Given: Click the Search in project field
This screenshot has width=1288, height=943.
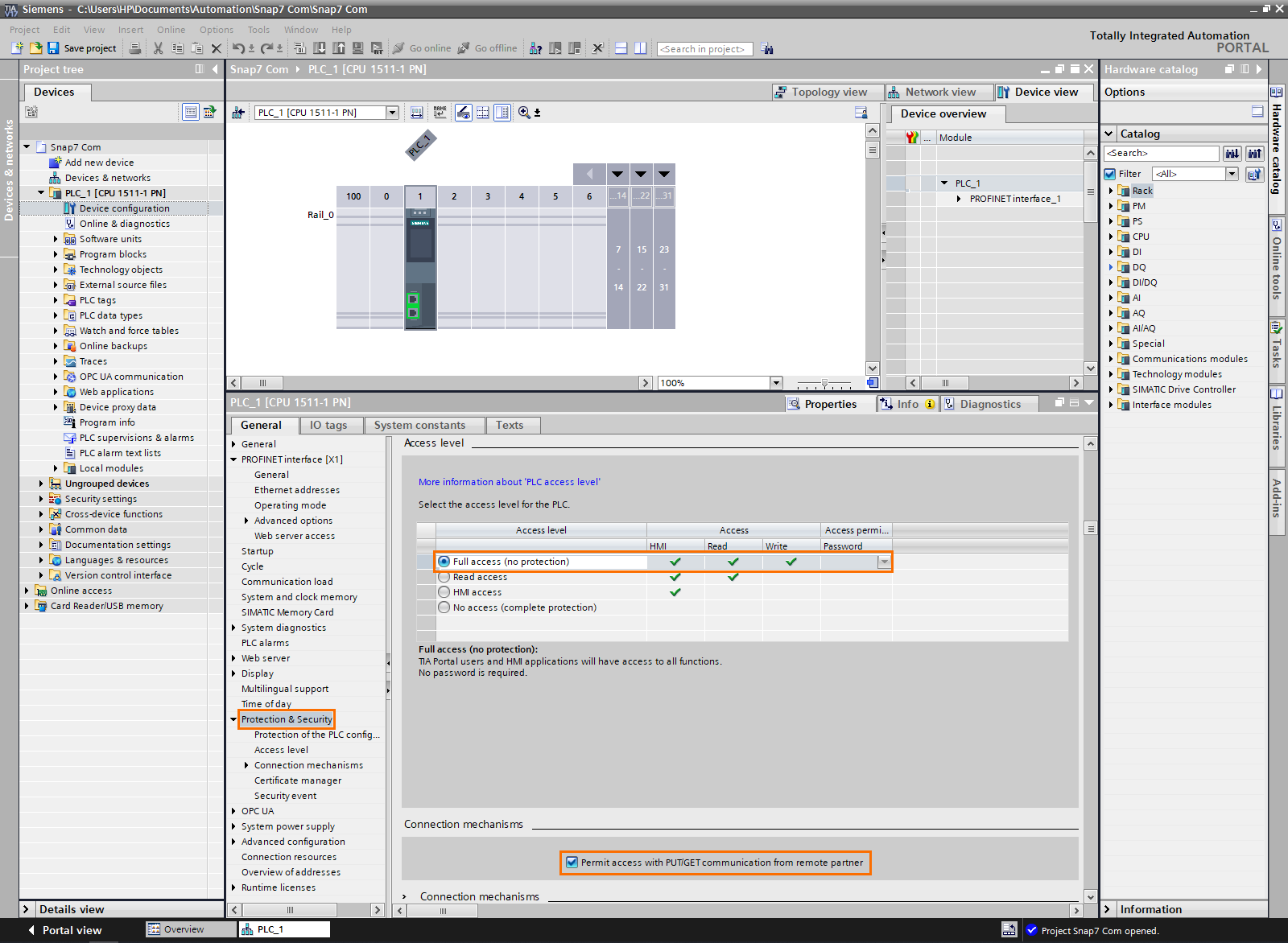Looking at the screenshot, I should [704, 48].
